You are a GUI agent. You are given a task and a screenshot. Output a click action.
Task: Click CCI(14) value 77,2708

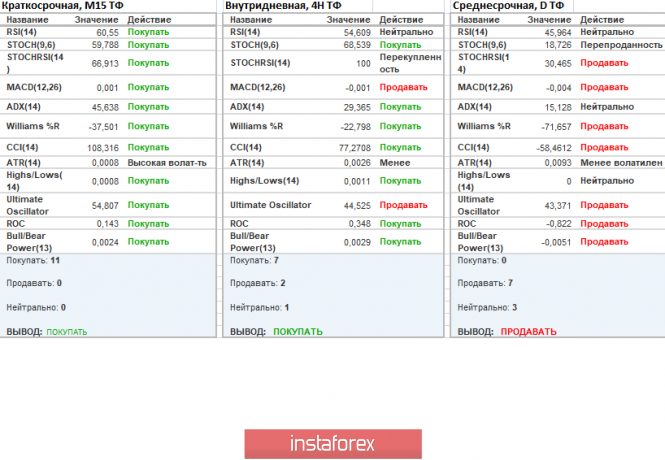pyautogui.click(x=355, y=148)
